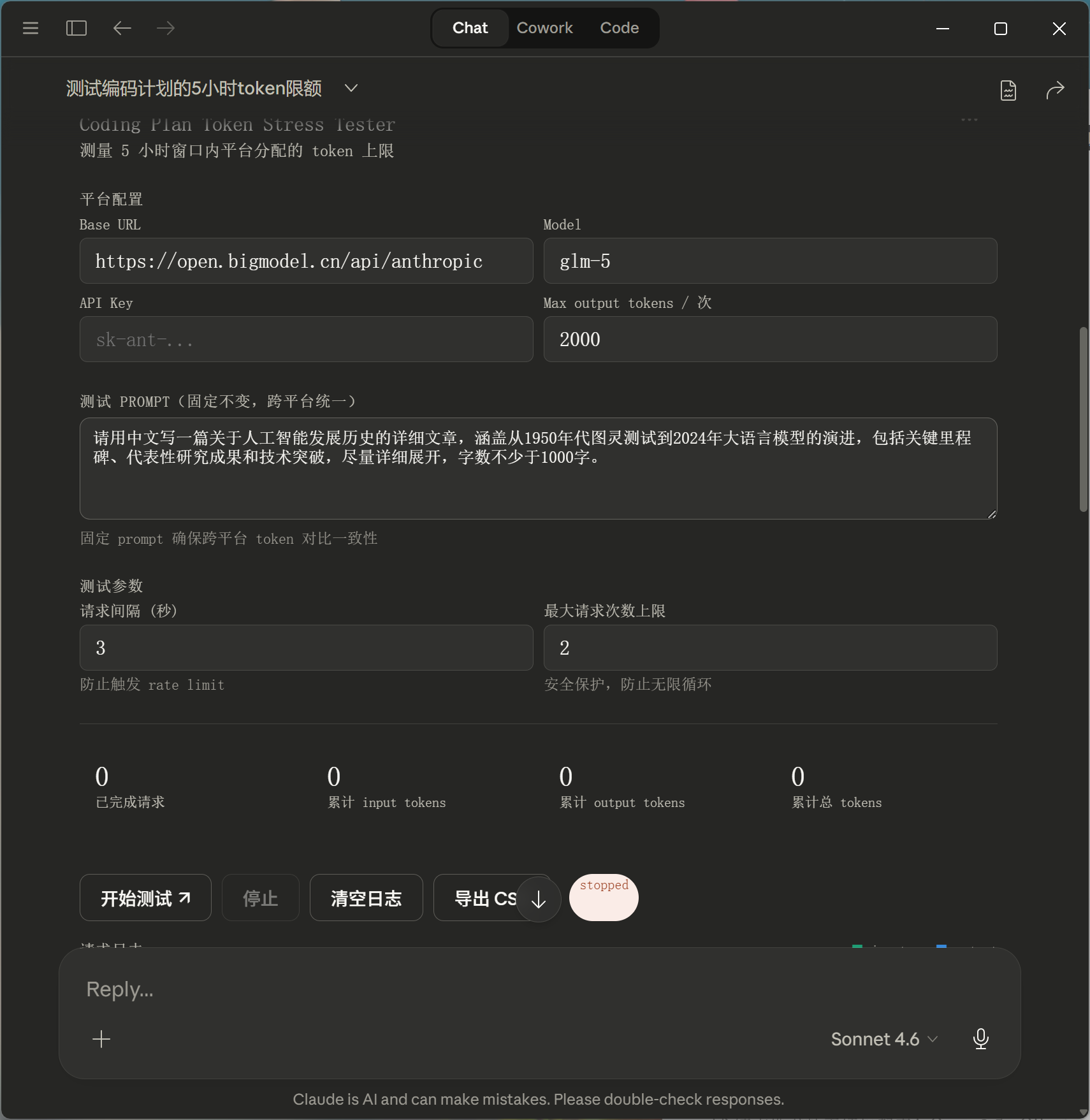Click the scroll-to-bottom arrow button
Image resolution: width=1090 pixels, height=1120 pixels.
point(539,899)
